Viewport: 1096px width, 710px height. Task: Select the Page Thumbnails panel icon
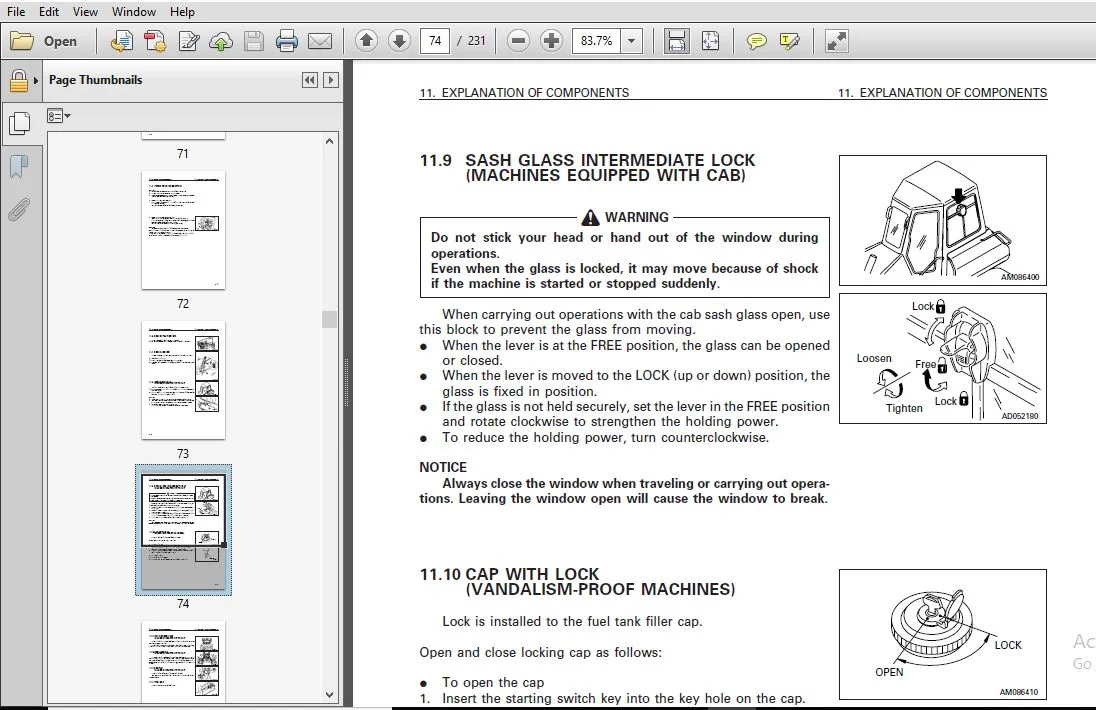tap(19, 123)
